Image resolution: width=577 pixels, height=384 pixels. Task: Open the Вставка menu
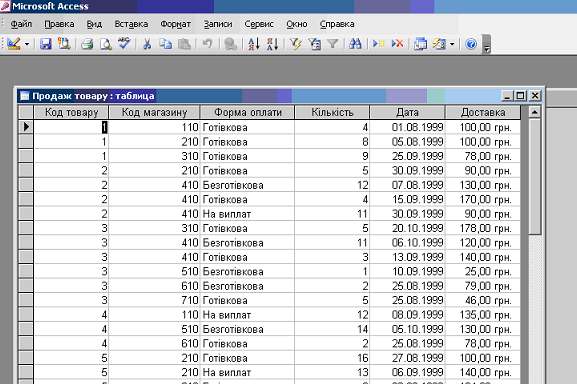point(131,24)
